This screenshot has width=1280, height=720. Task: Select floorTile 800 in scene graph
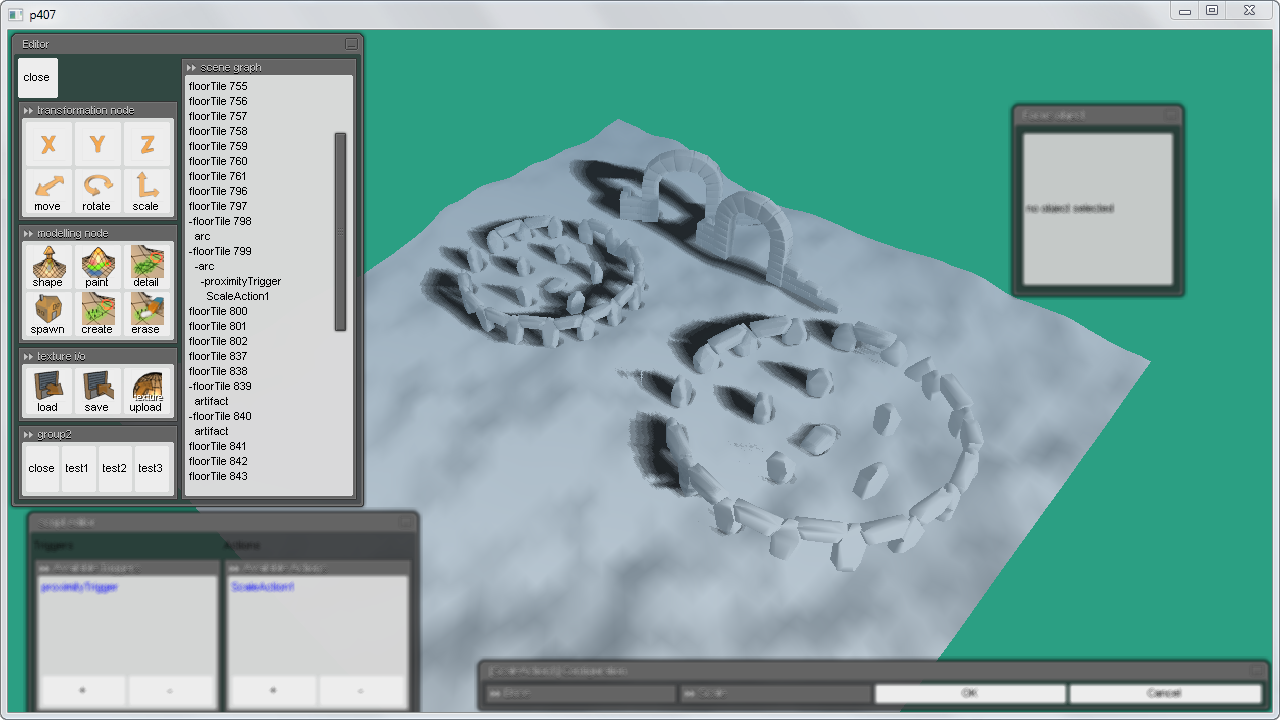[x=218, y=311]
